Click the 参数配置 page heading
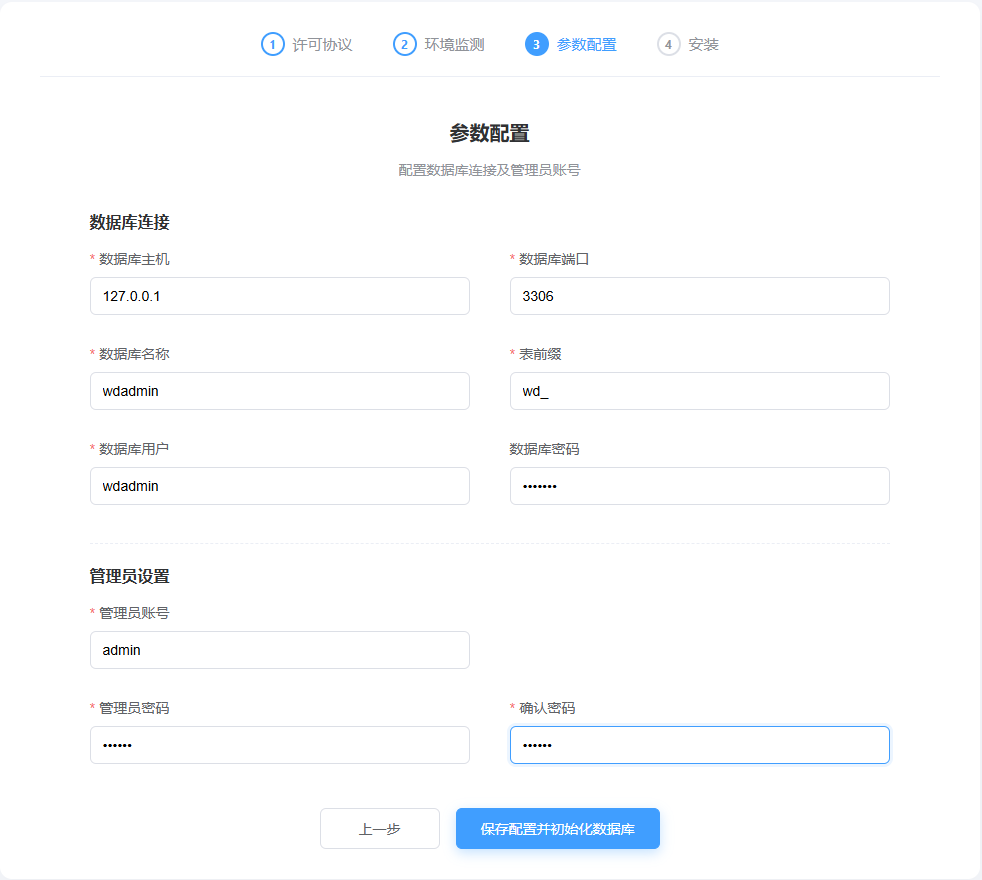 [x=489, y=133]
